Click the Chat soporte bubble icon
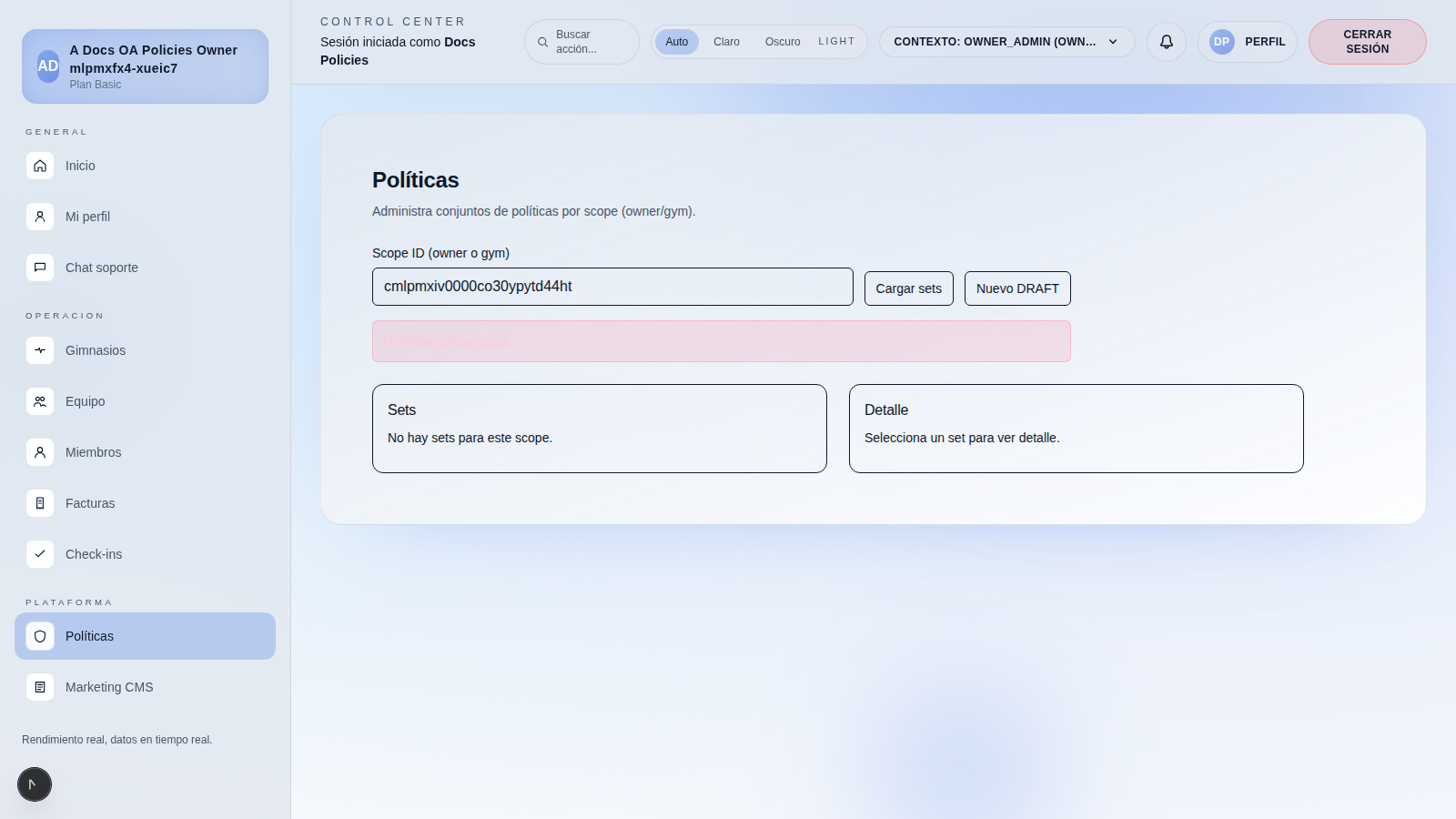 click(40, 267)
